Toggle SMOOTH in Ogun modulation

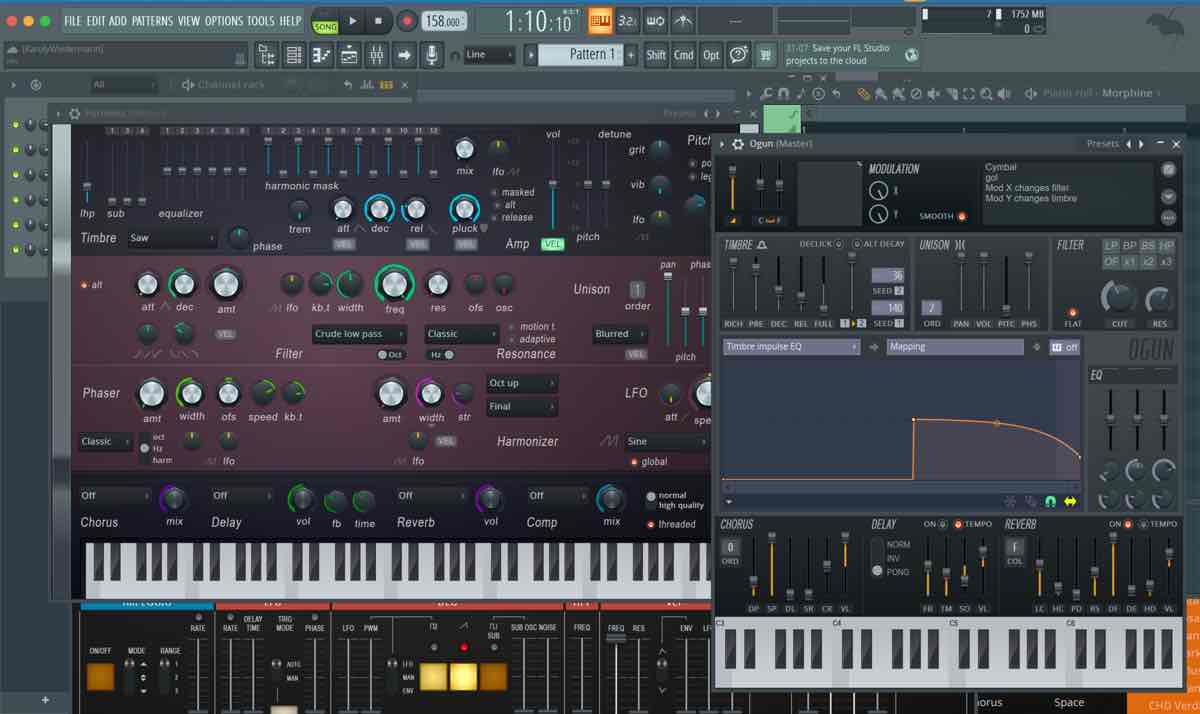[x=962, y=216]
